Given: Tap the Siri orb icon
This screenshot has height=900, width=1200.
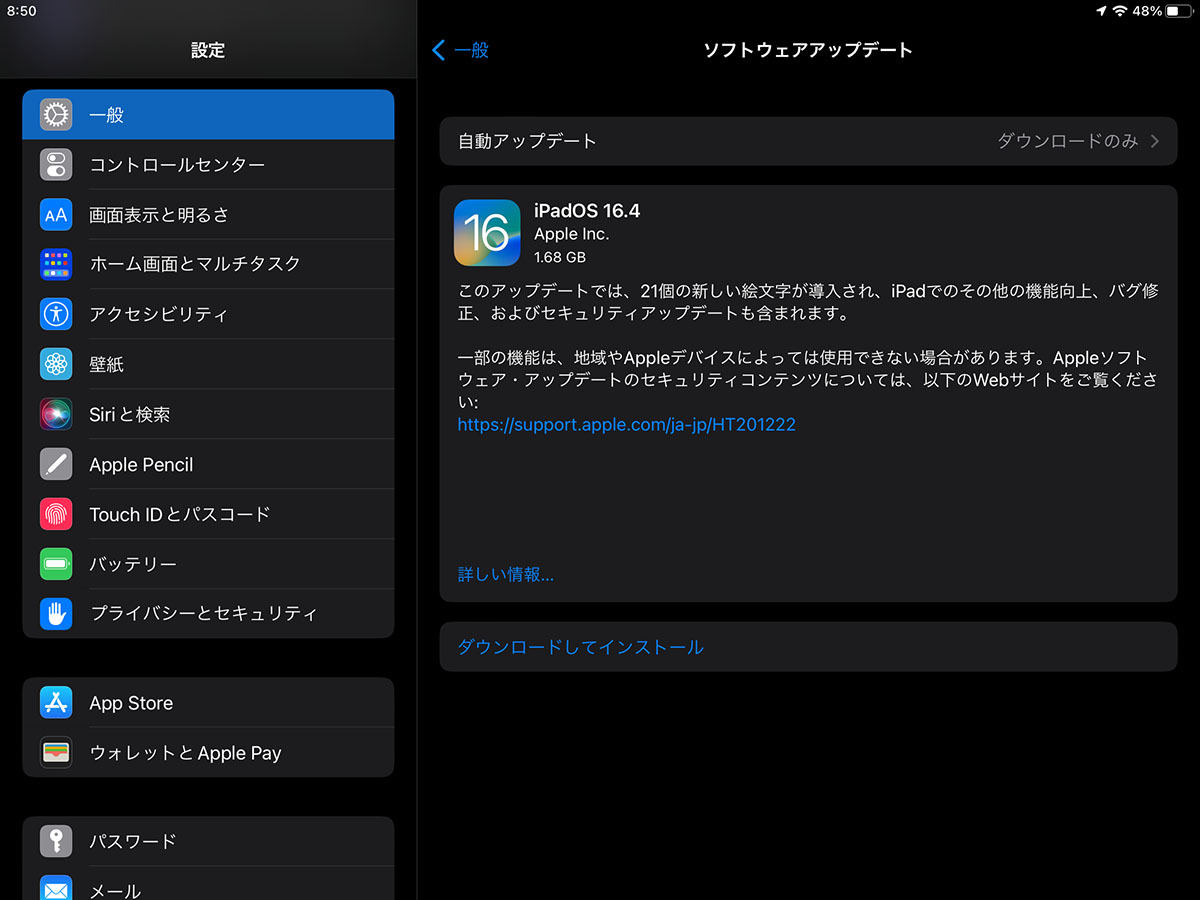Looking at the screenshot, I should [56, 414].
